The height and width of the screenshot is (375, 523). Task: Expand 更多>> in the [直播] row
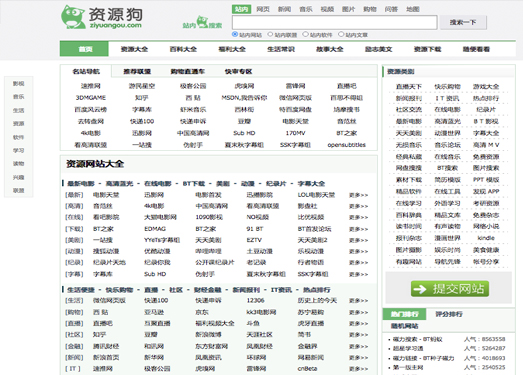coord(358,324)
